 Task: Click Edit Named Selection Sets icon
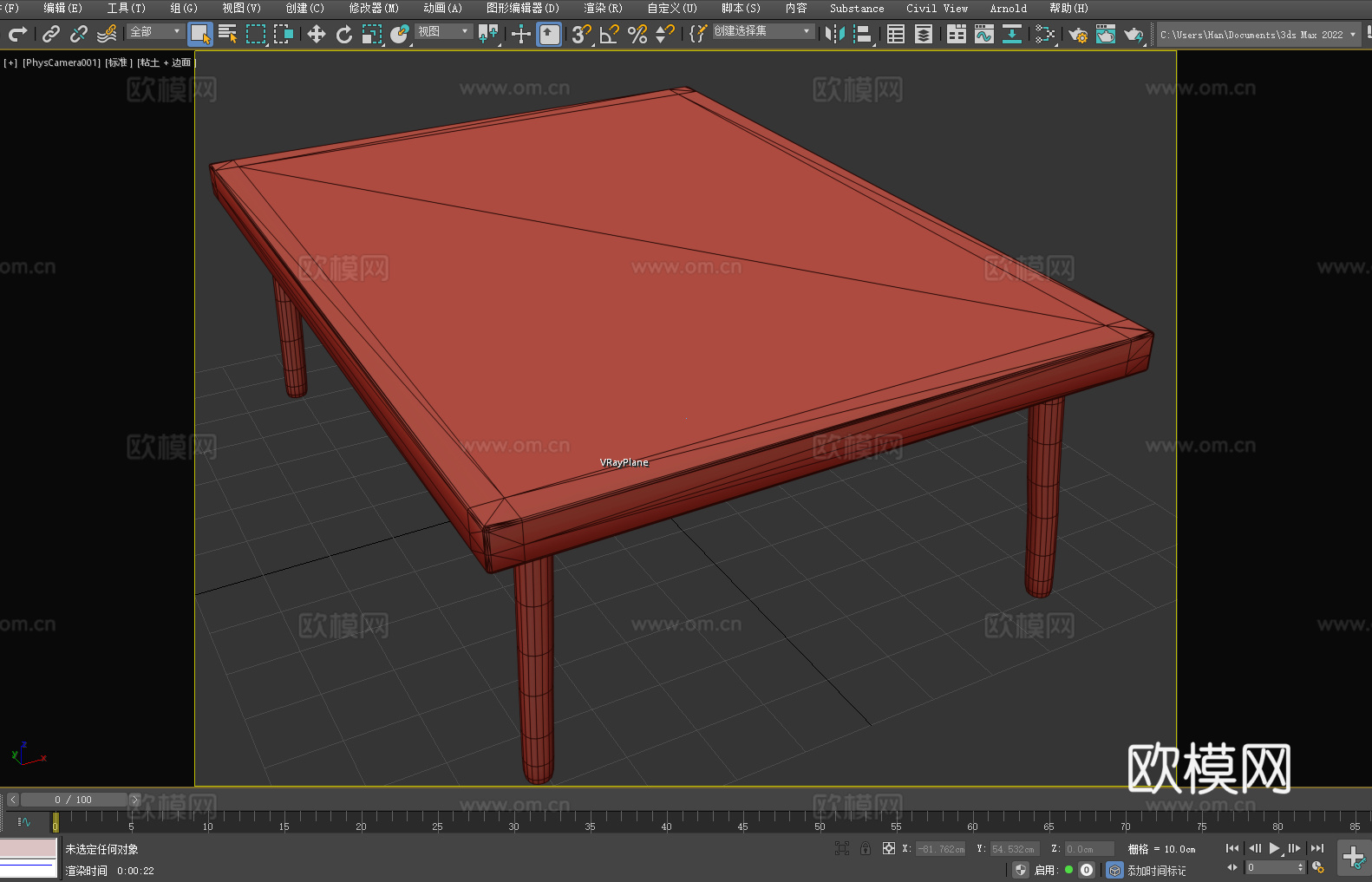coord(698,34)
